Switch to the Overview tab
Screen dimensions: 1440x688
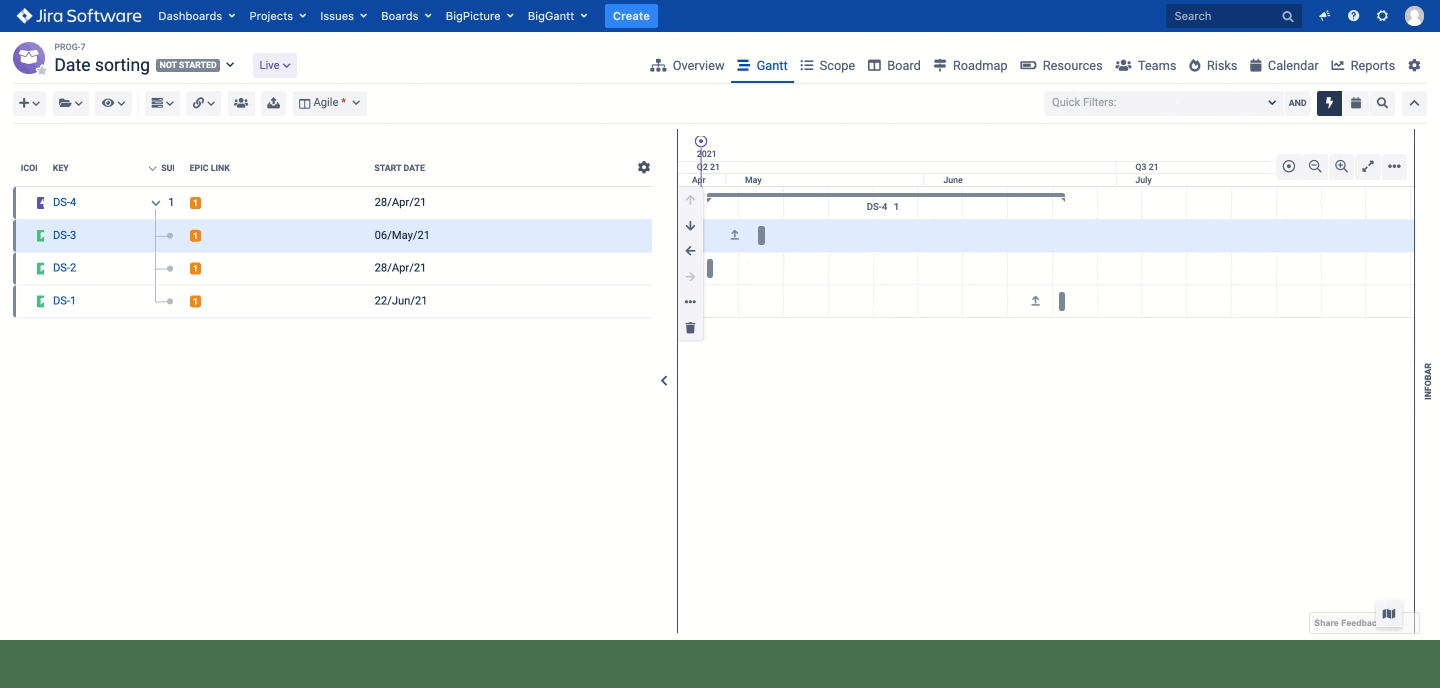pyautogui.click(x=687, y=65)
